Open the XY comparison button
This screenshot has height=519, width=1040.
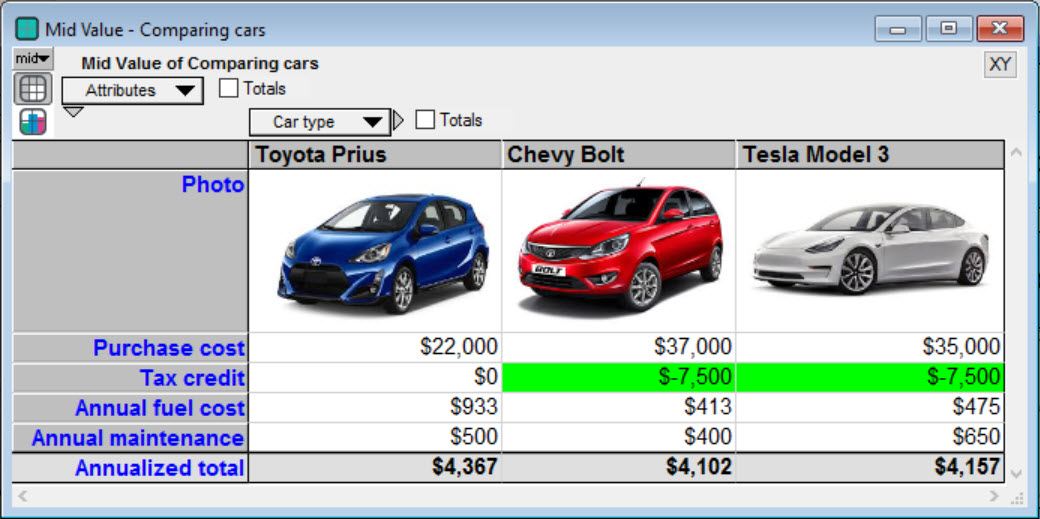[1000, 64]
